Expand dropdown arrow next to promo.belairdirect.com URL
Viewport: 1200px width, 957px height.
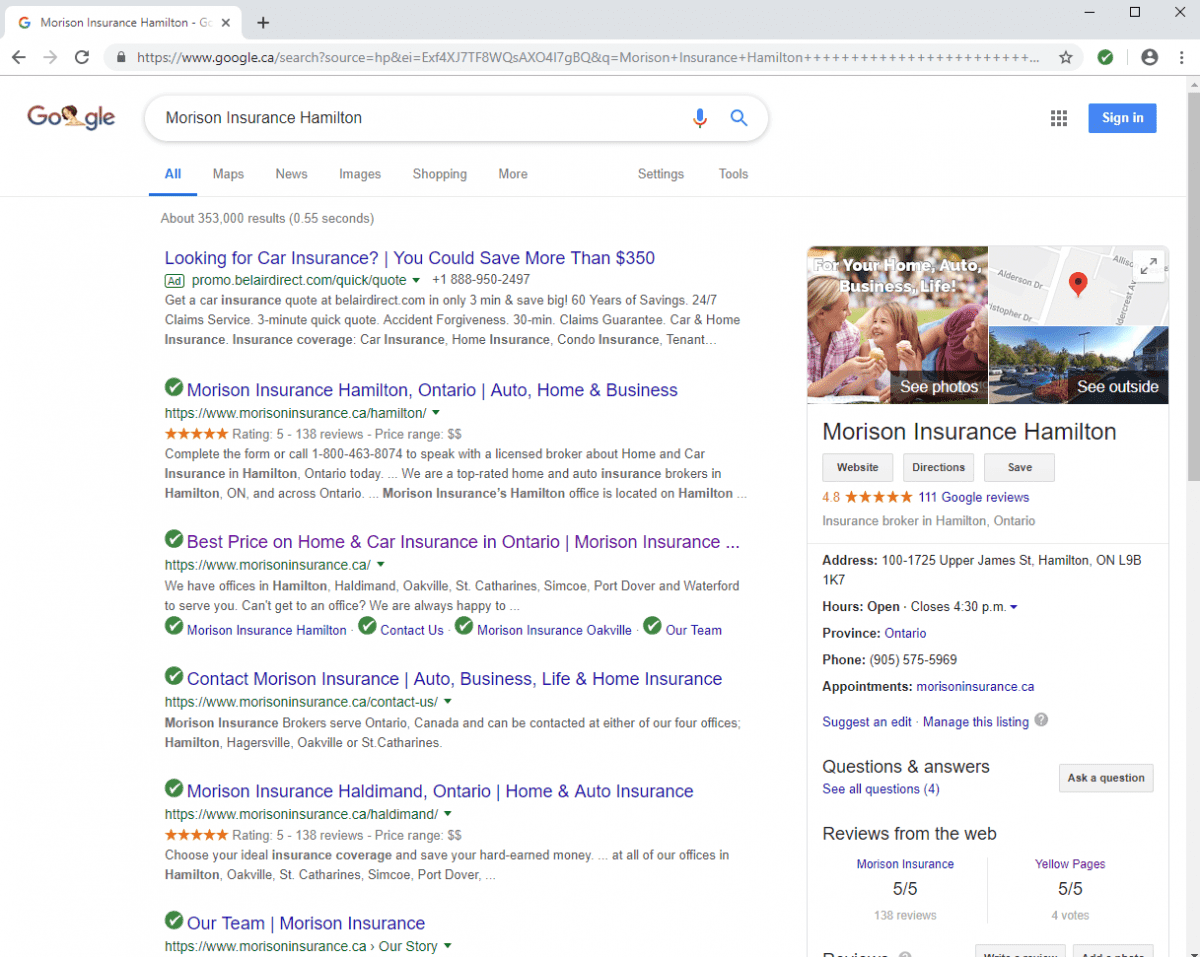click(x=416, y=280)
